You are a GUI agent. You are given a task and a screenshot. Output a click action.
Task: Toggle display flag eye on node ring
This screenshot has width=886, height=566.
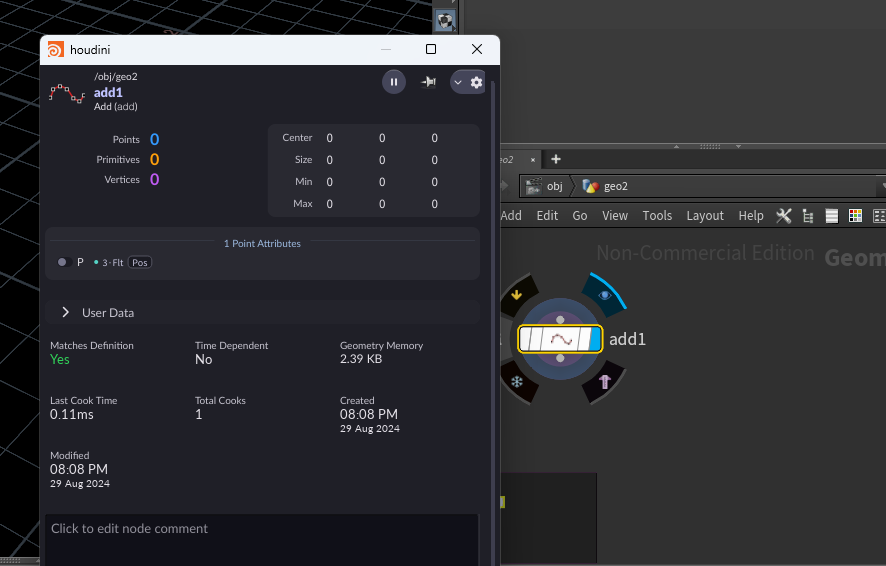[605, 295]
